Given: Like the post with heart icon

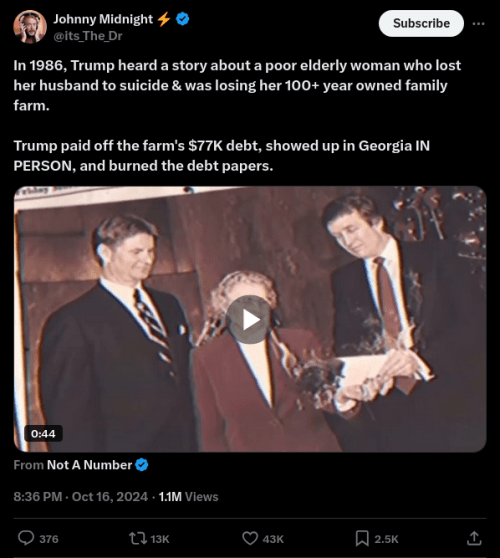Looking at the screenshot, I should coord(250,538).
